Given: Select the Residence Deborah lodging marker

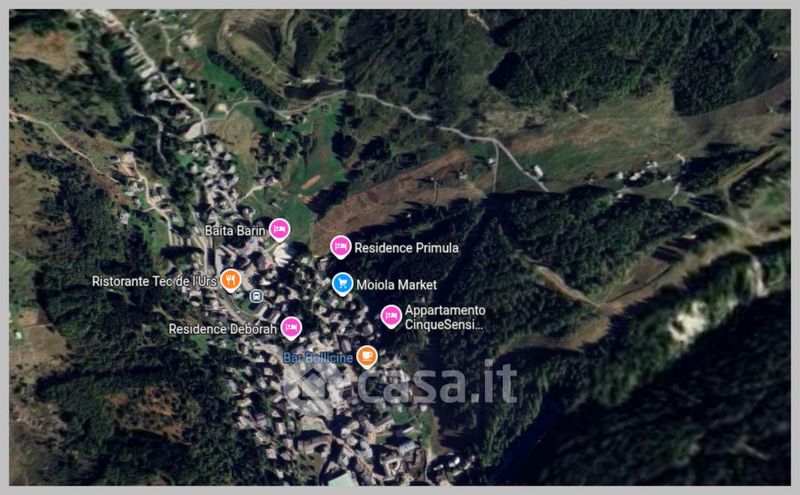Looking at the screenshot, I should click(291, 328).
